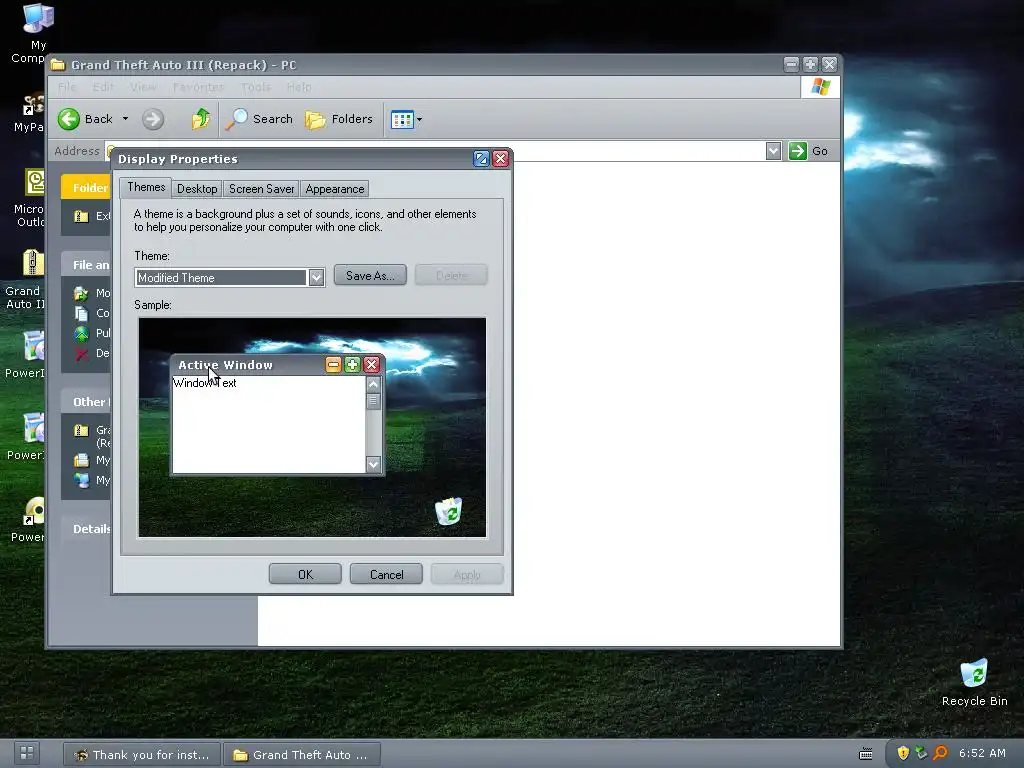Cancel the Display Properties dialog

386,575
